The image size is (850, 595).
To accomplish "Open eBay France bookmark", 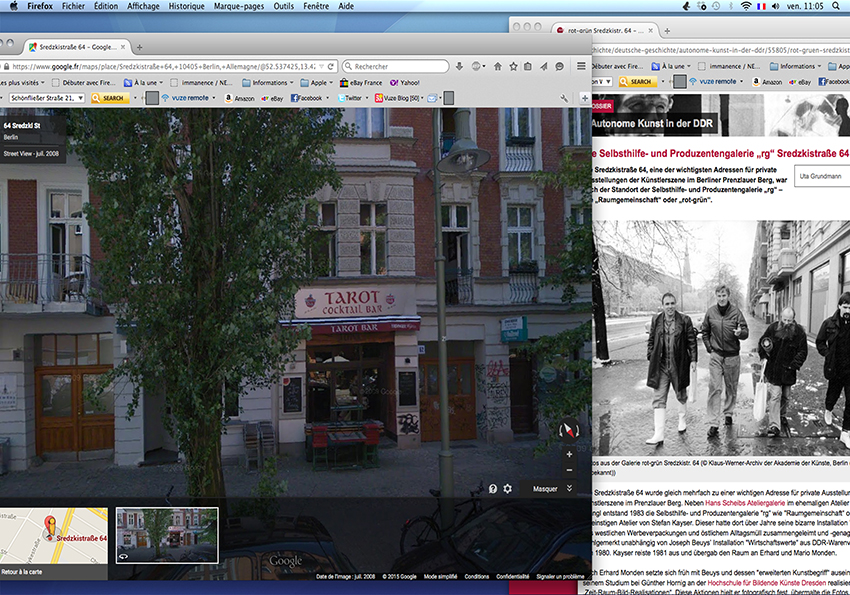I will point(360,83).
